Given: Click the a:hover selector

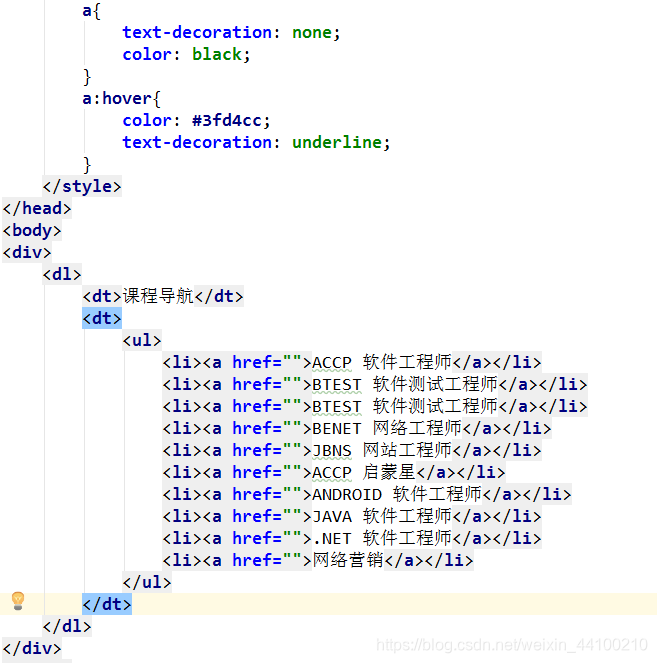Looking at the screenshot, I should click(x=121, y=99).
